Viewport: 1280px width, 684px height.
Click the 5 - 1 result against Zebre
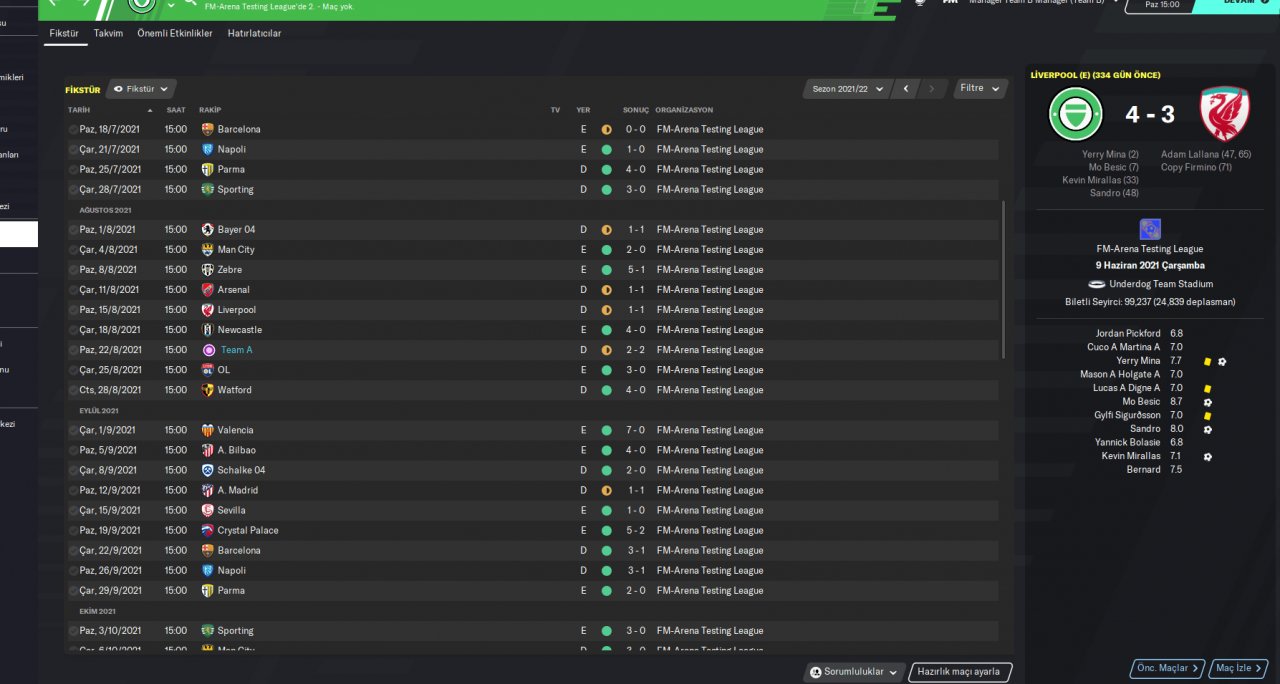[x=635, y=269]
